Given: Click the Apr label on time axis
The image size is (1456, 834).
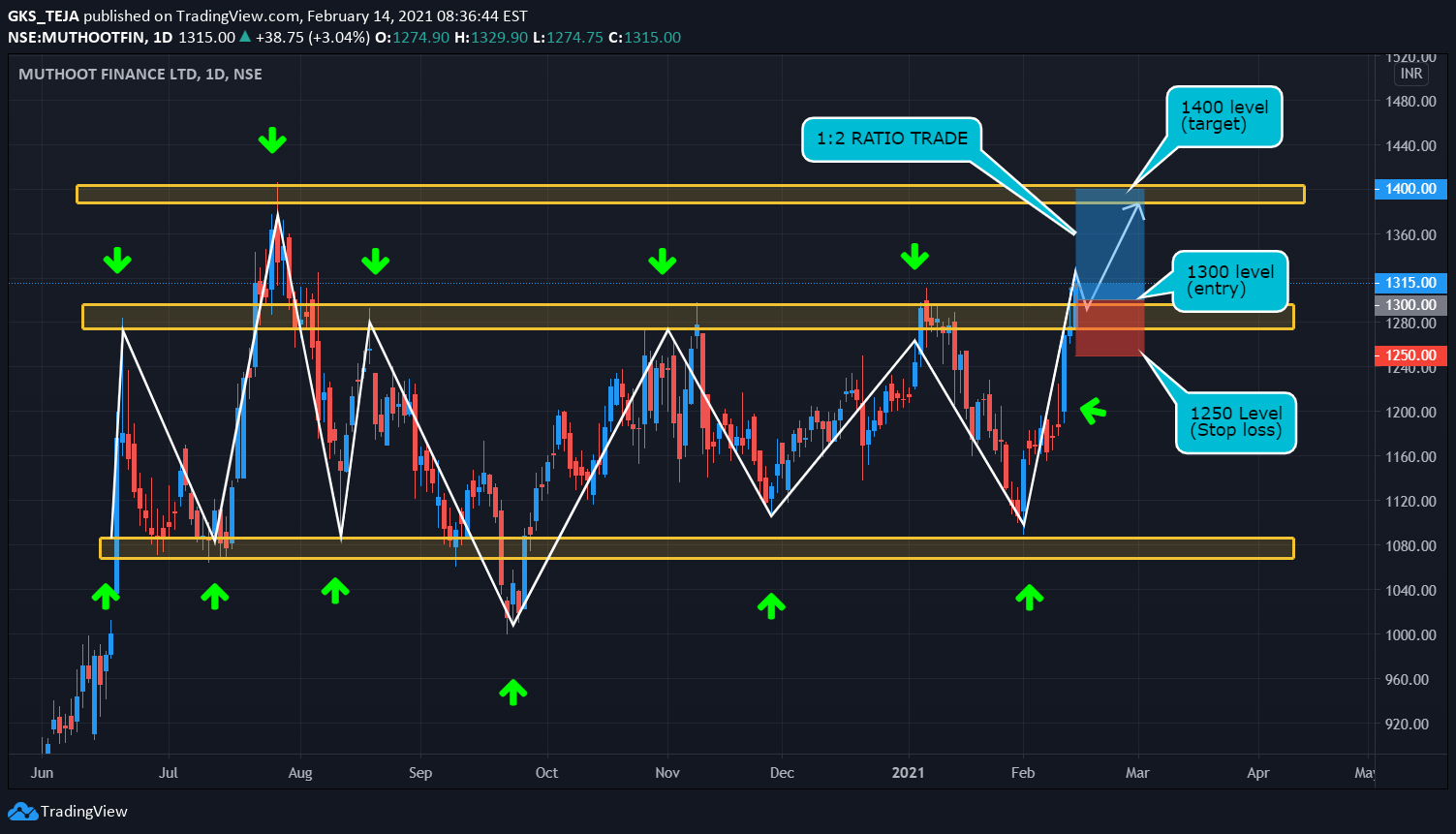Looking at the screenshot, I should pyautogui.click(x=1258, y=773).
